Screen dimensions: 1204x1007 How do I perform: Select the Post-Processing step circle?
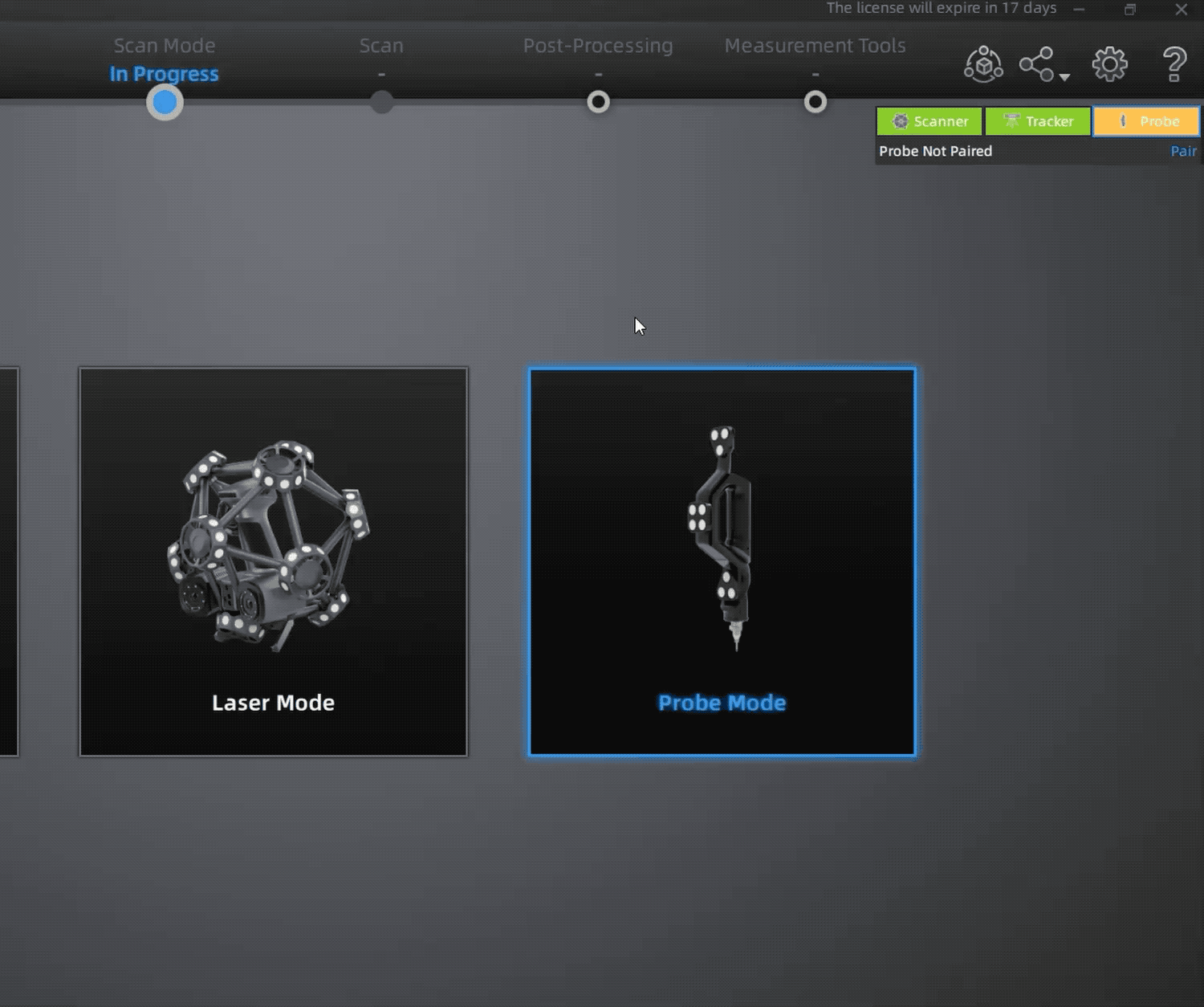pyautogui.click(x=598, y=102)
